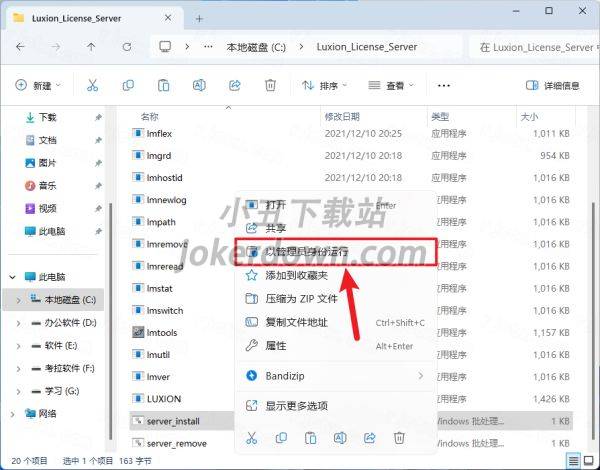Screen dimensions: 600x470
Task: Expand the 办公软件 (D:) drive tree node
Action: pos(20,323)
